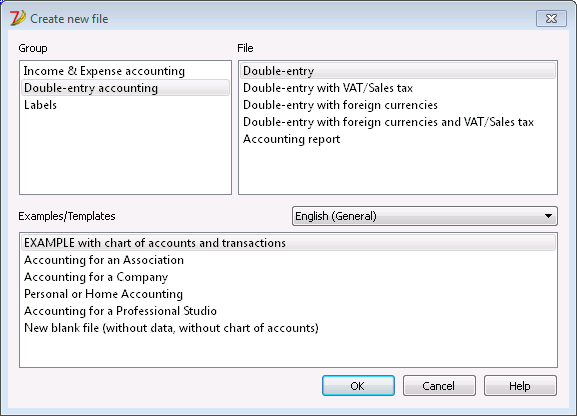Choose Accounting for an Association template
The image size is (577, 416).
pos(288,260)
